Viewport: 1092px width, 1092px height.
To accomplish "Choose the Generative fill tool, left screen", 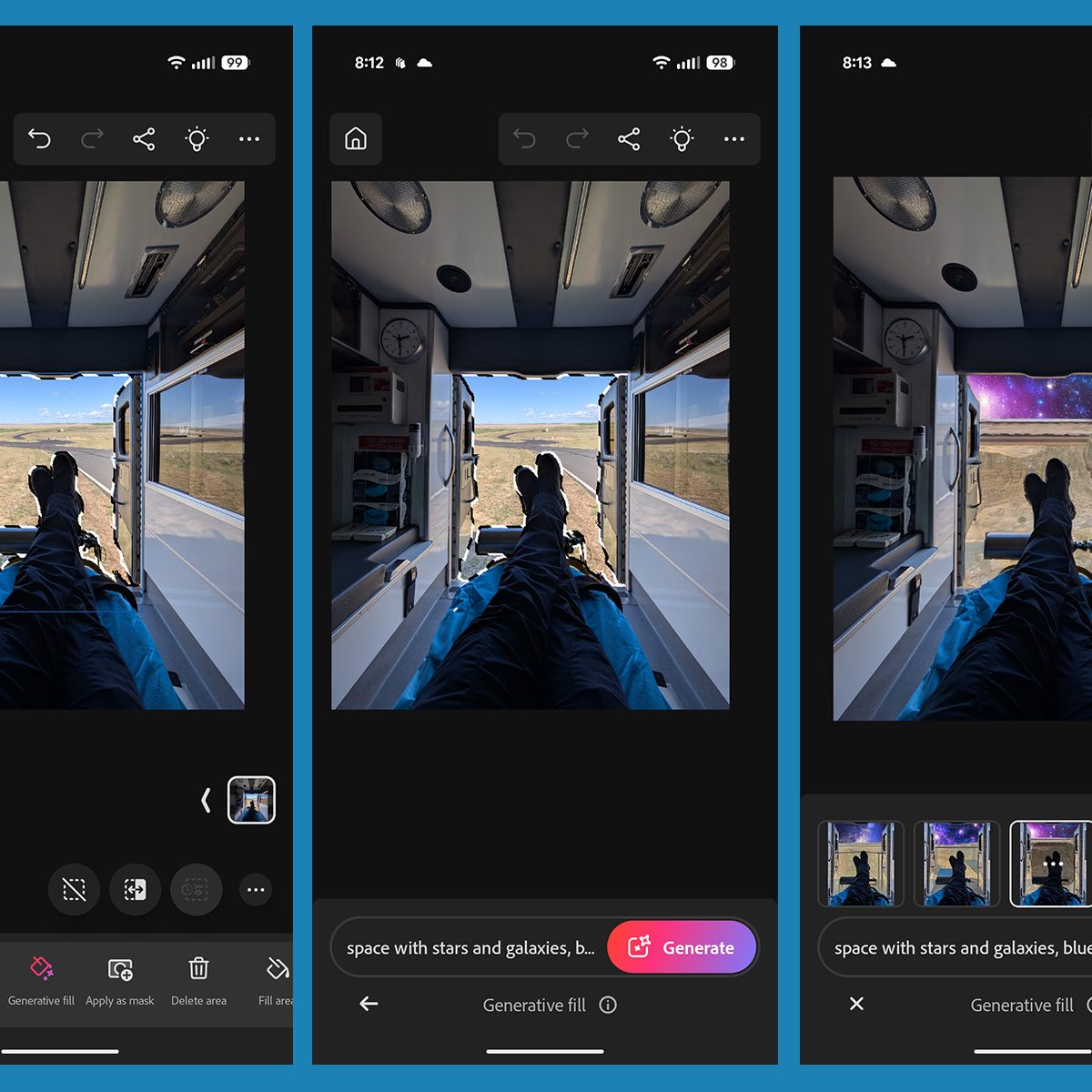I will 41,980.
